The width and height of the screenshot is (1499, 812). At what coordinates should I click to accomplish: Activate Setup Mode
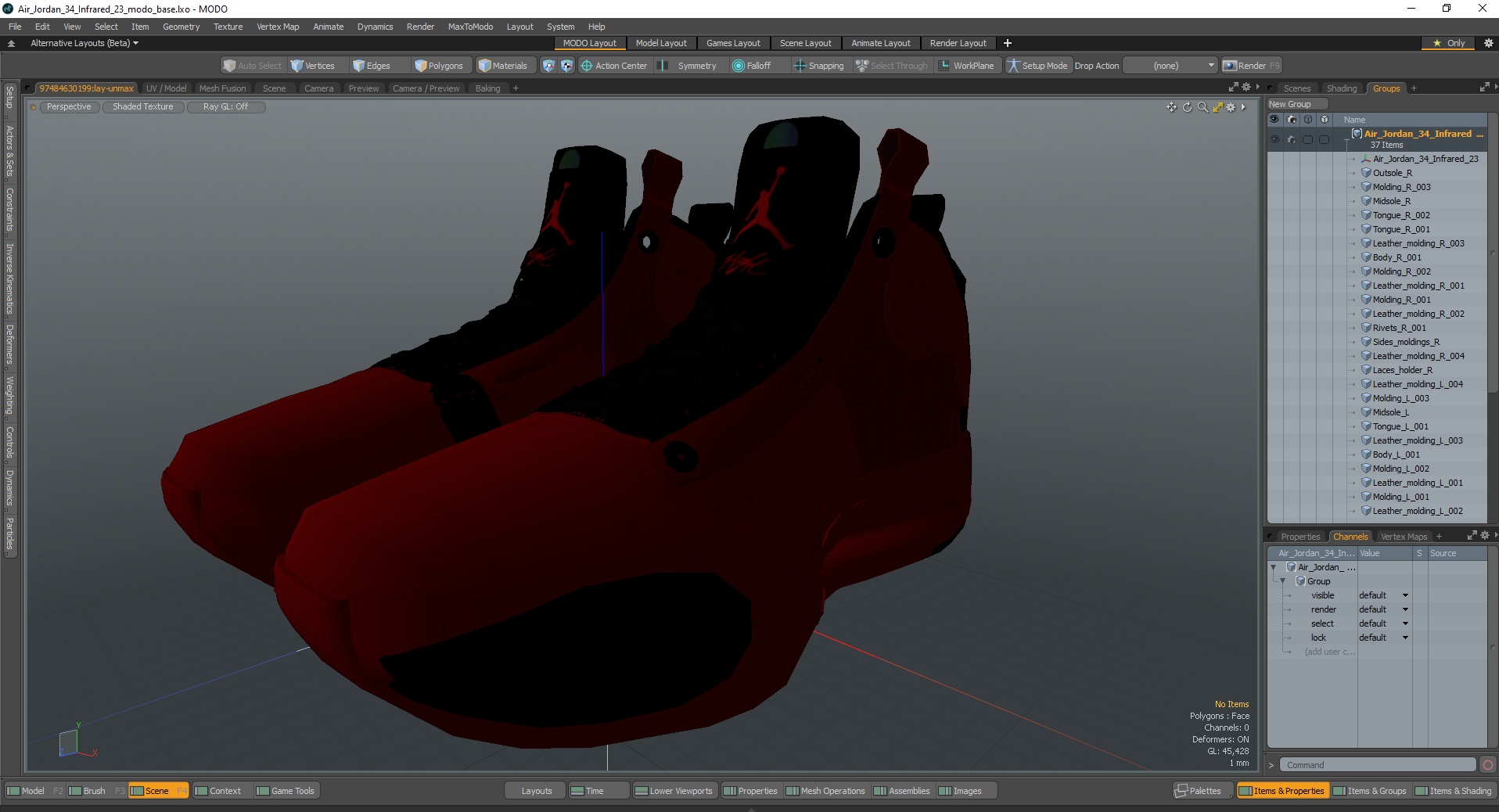click(1037, 66)
